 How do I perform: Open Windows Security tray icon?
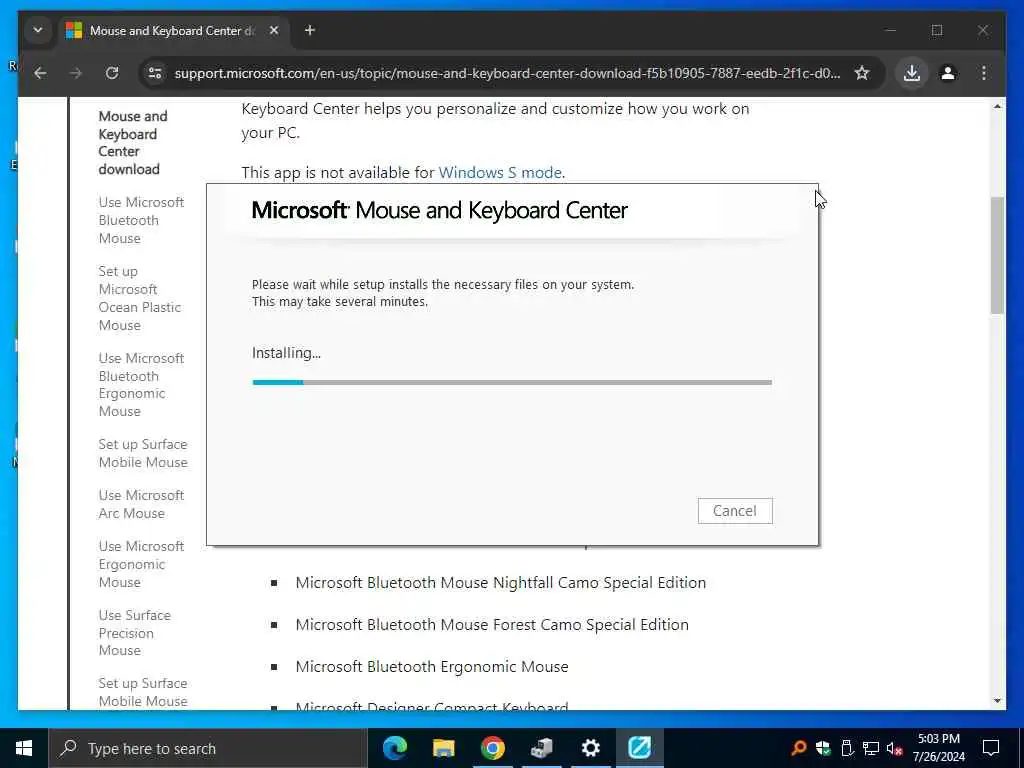pos(823,748)
